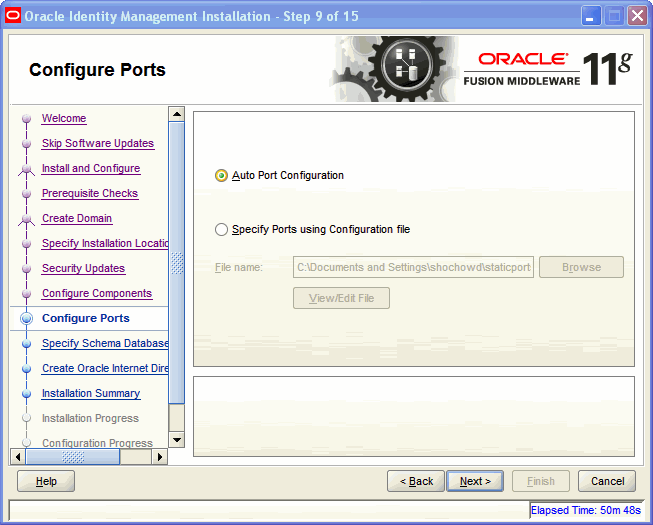Click step bullet beside Skip Software Updates
This screenshot has width=653, height=525.
(x=26, y=144)
